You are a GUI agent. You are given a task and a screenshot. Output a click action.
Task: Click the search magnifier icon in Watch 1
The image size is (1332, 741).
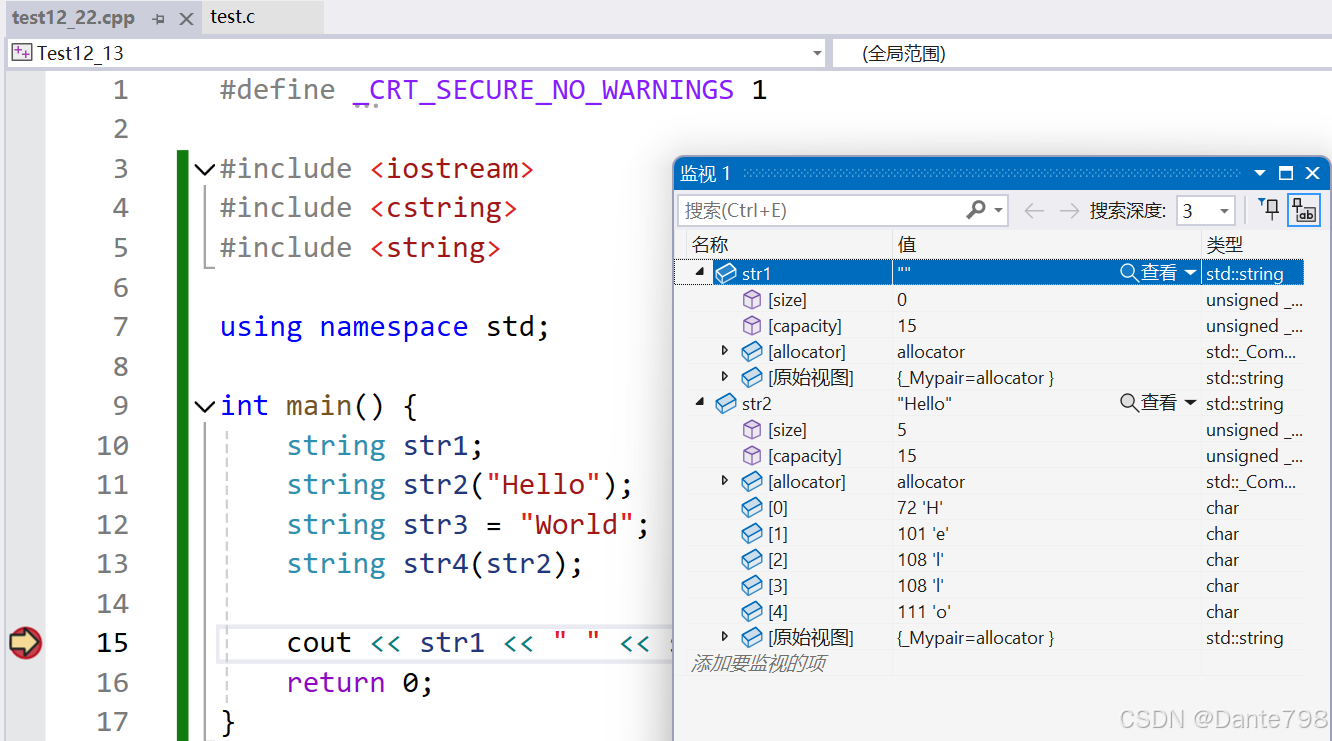(x=976, y=210)
